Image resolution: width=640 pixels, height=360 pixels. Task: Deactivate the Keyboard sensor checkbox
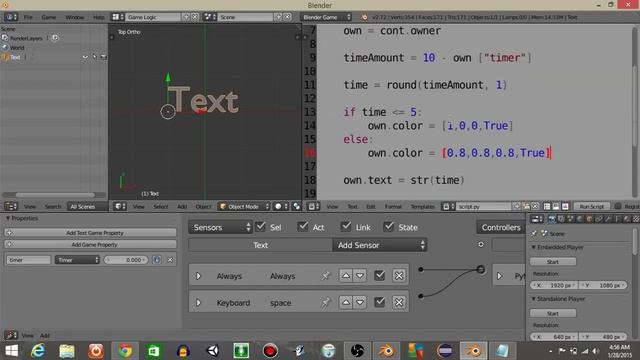(380, 302)
